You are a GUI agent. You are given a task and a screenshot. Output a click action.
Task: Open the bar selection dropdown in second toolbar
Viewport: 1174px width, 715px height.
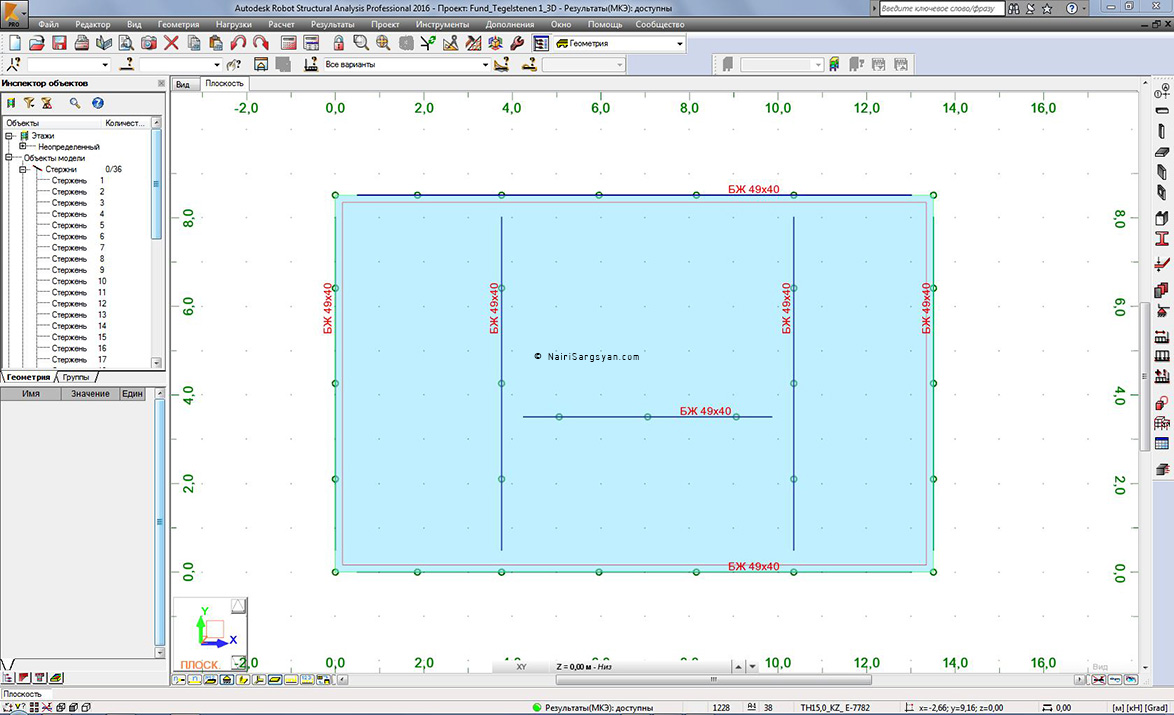point(217,65)
